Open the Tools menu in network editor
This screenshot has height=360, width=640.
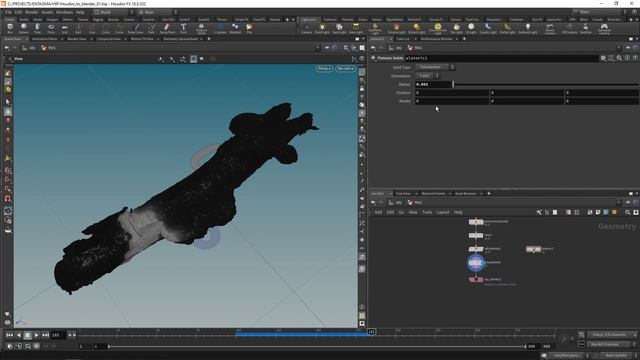point(427,212)
